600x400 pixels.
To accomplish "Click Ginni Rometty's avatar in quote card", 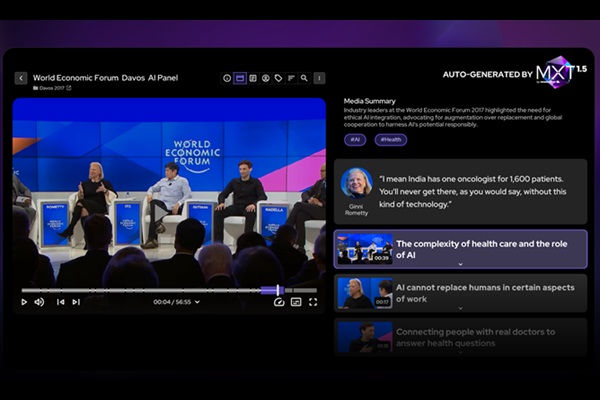I will [x=357, y=183].
